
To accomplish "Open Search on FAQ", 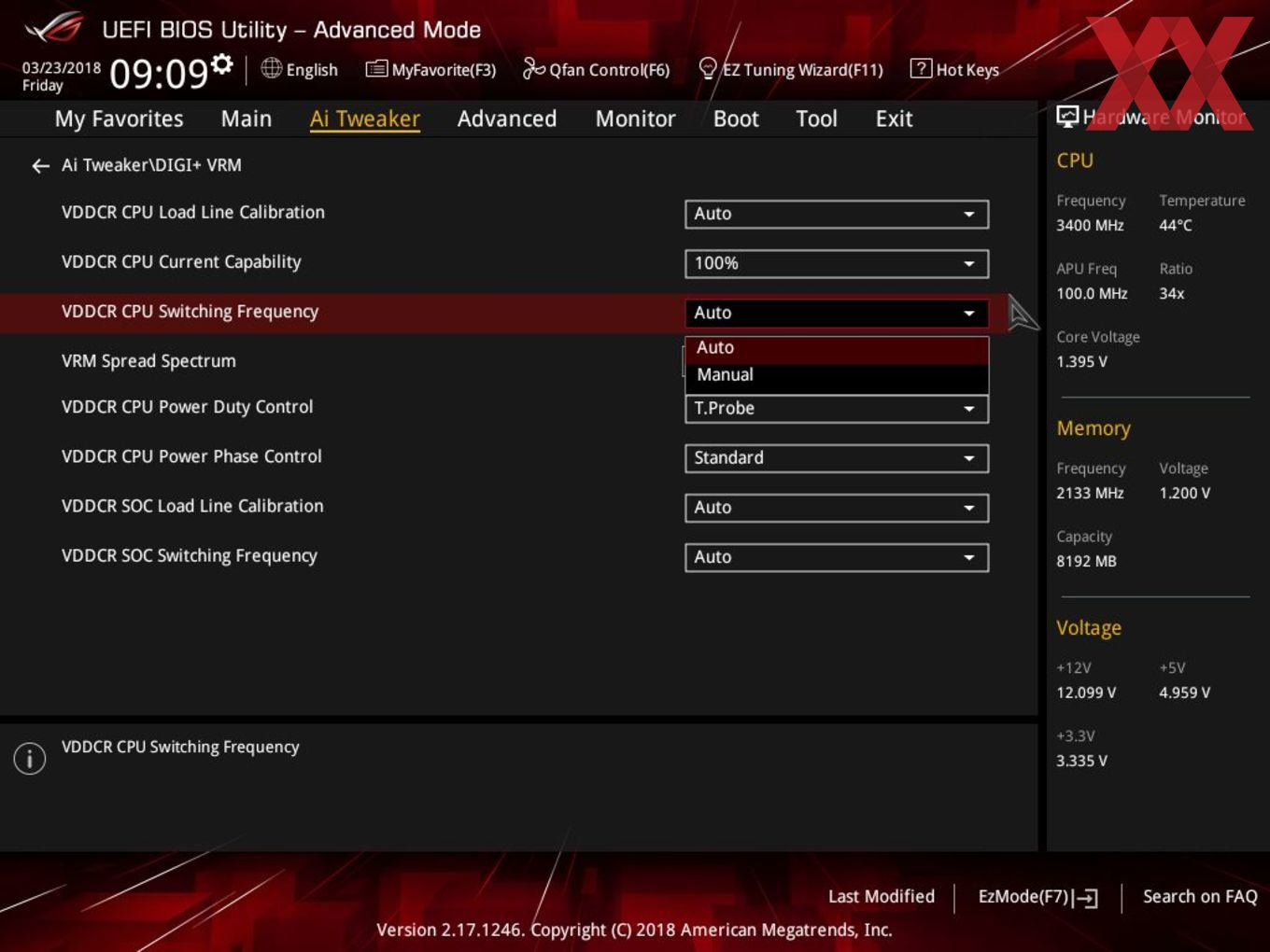I will click(x=1200, y=896).
